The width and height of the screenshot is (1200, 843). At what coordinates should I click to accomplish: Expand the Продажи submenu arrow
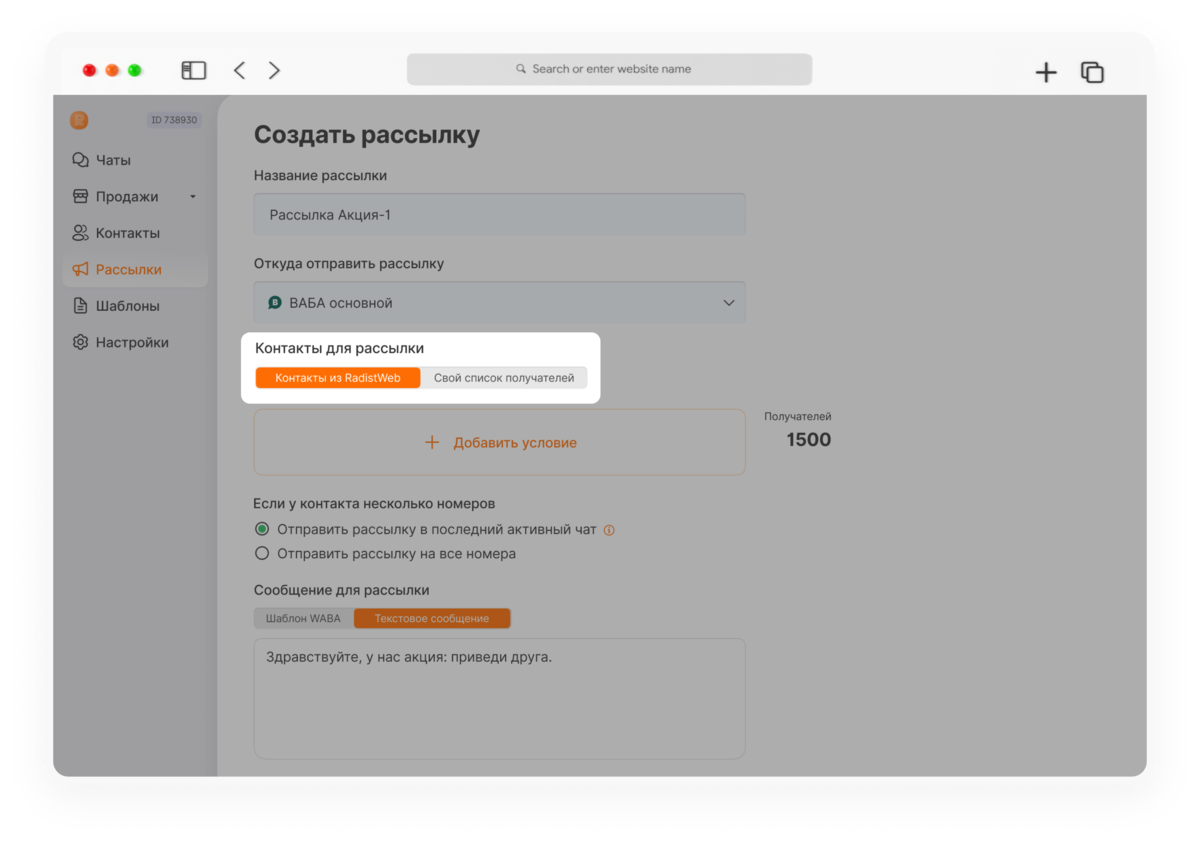[193, 197]
